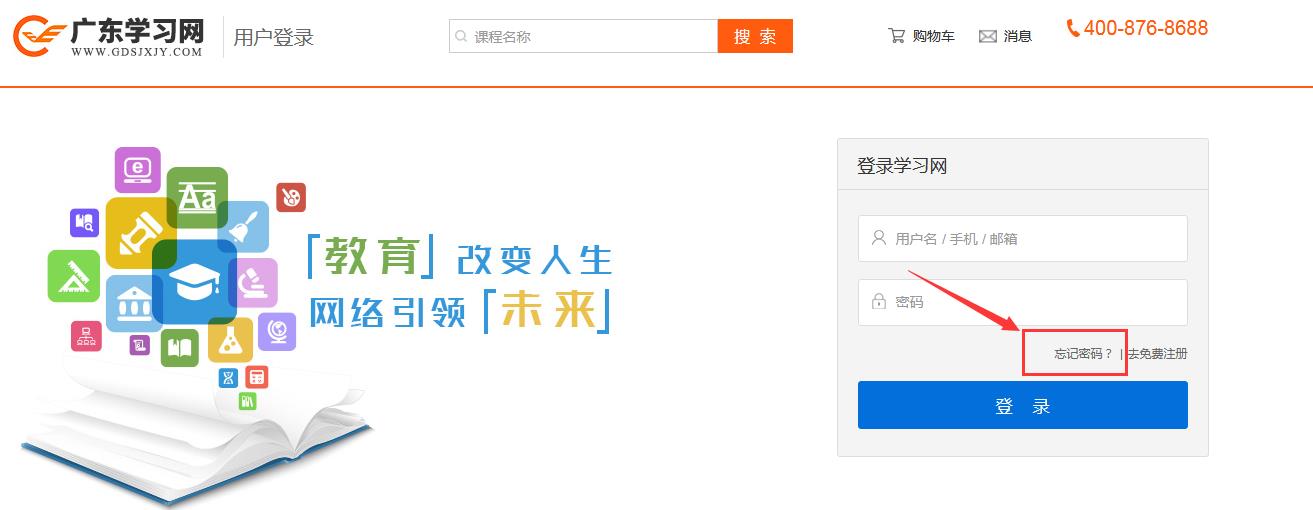1313x510 pixels.
Task: Go to 去免费注册 registration link
Action: [1158, 354]
